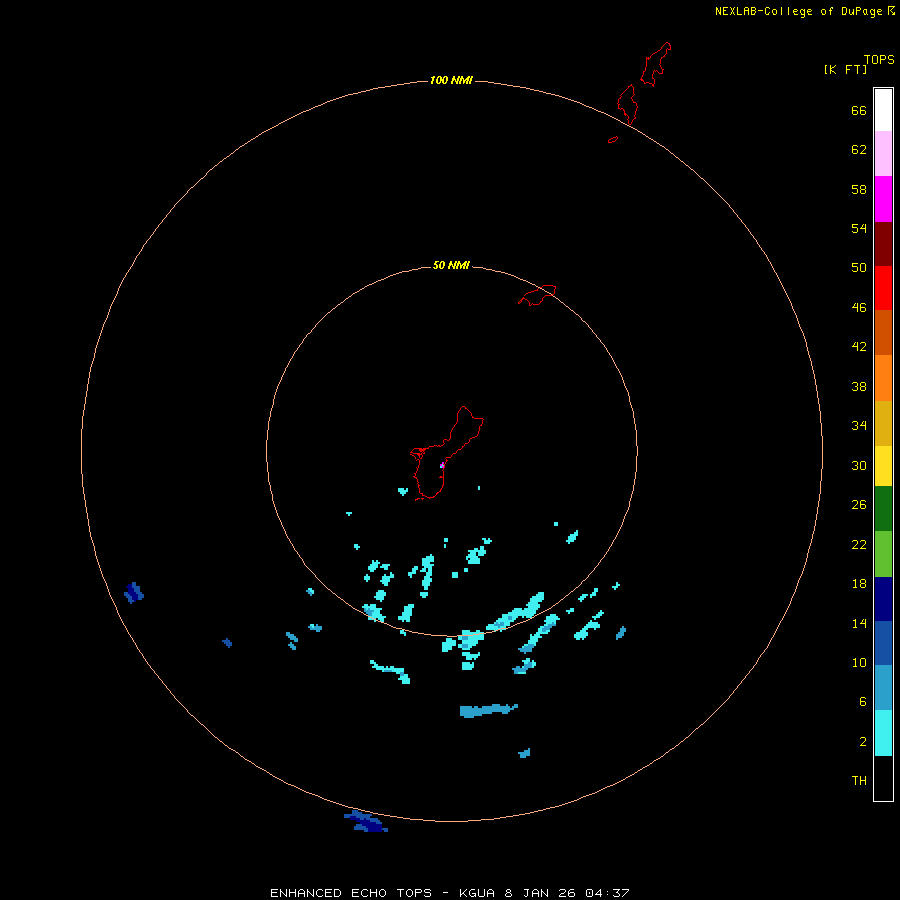This screenshot has height=900, width=900.
Task: Click the black threshold swatch at legend bottom
Action: 883,778
